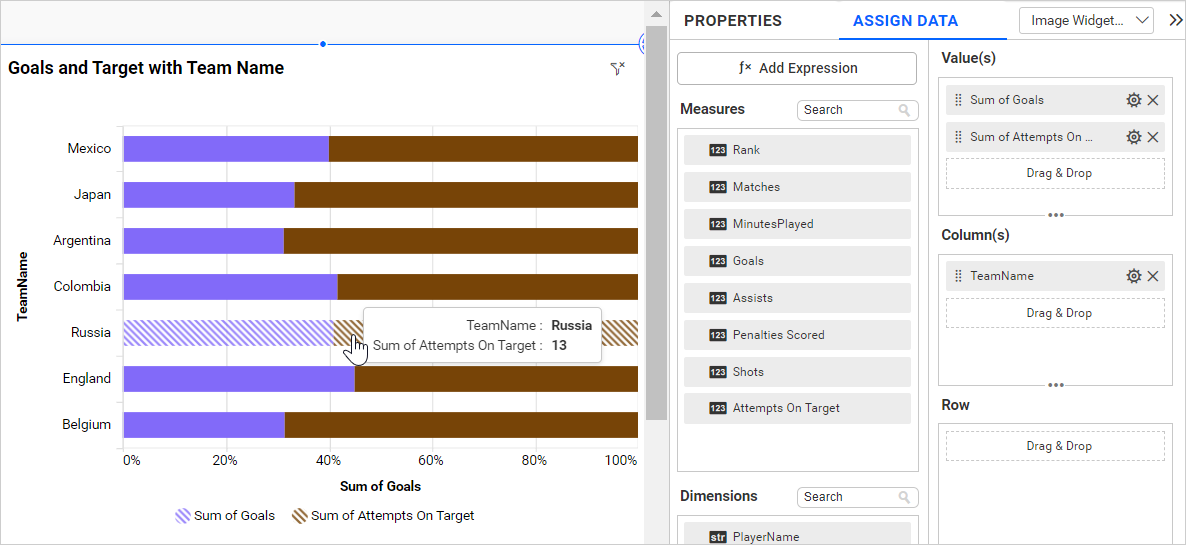Expand the Columns section resize handle
Screen dimensions: 1186x545
[1055, 385]
